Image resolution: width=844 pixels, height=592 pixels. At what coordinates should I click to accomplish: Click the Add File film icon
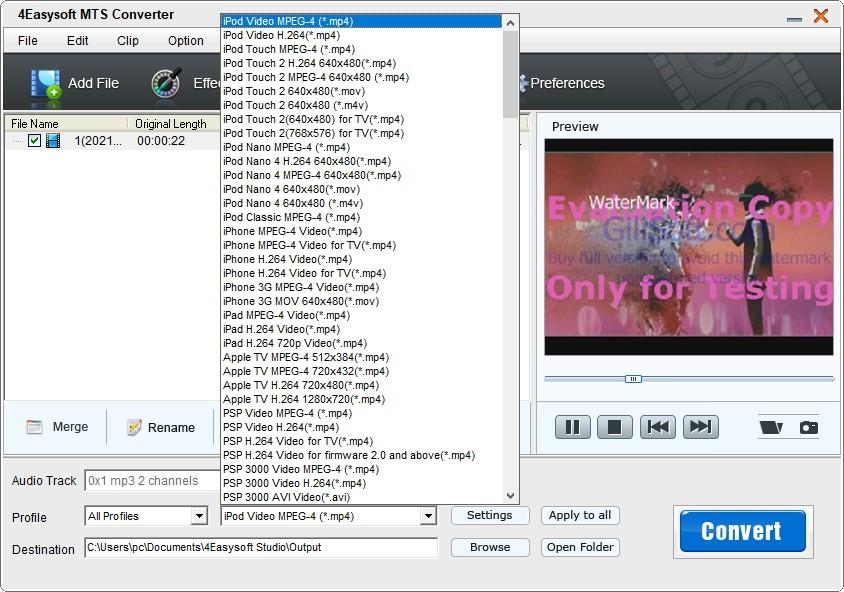point(45,83)
